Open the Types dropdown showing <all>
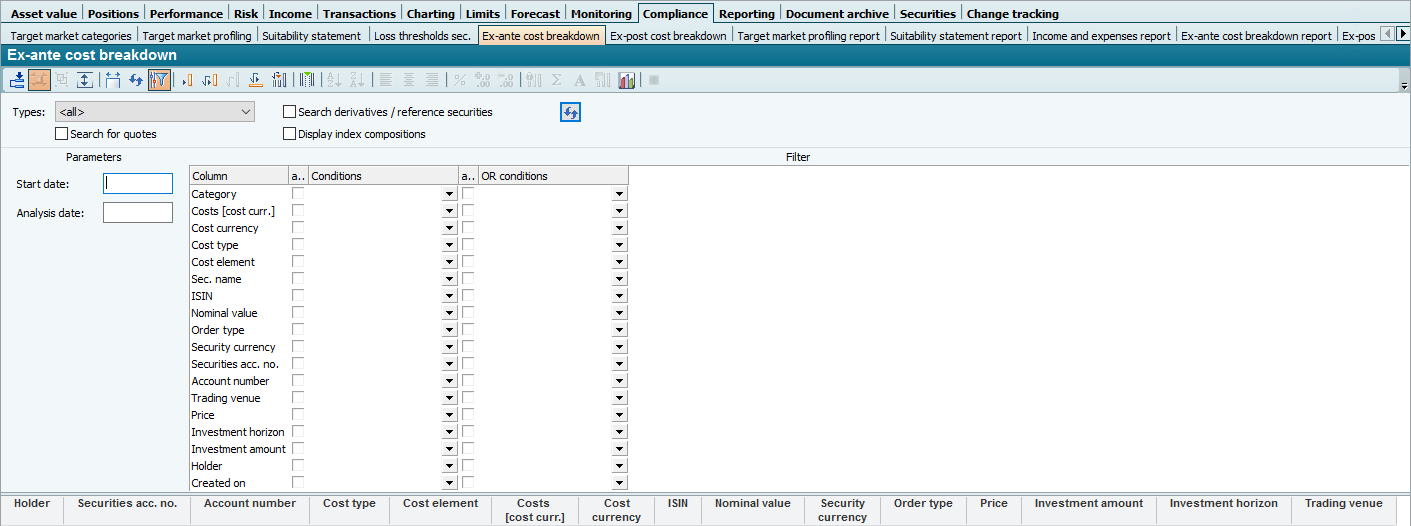 (x=155, y=113)
